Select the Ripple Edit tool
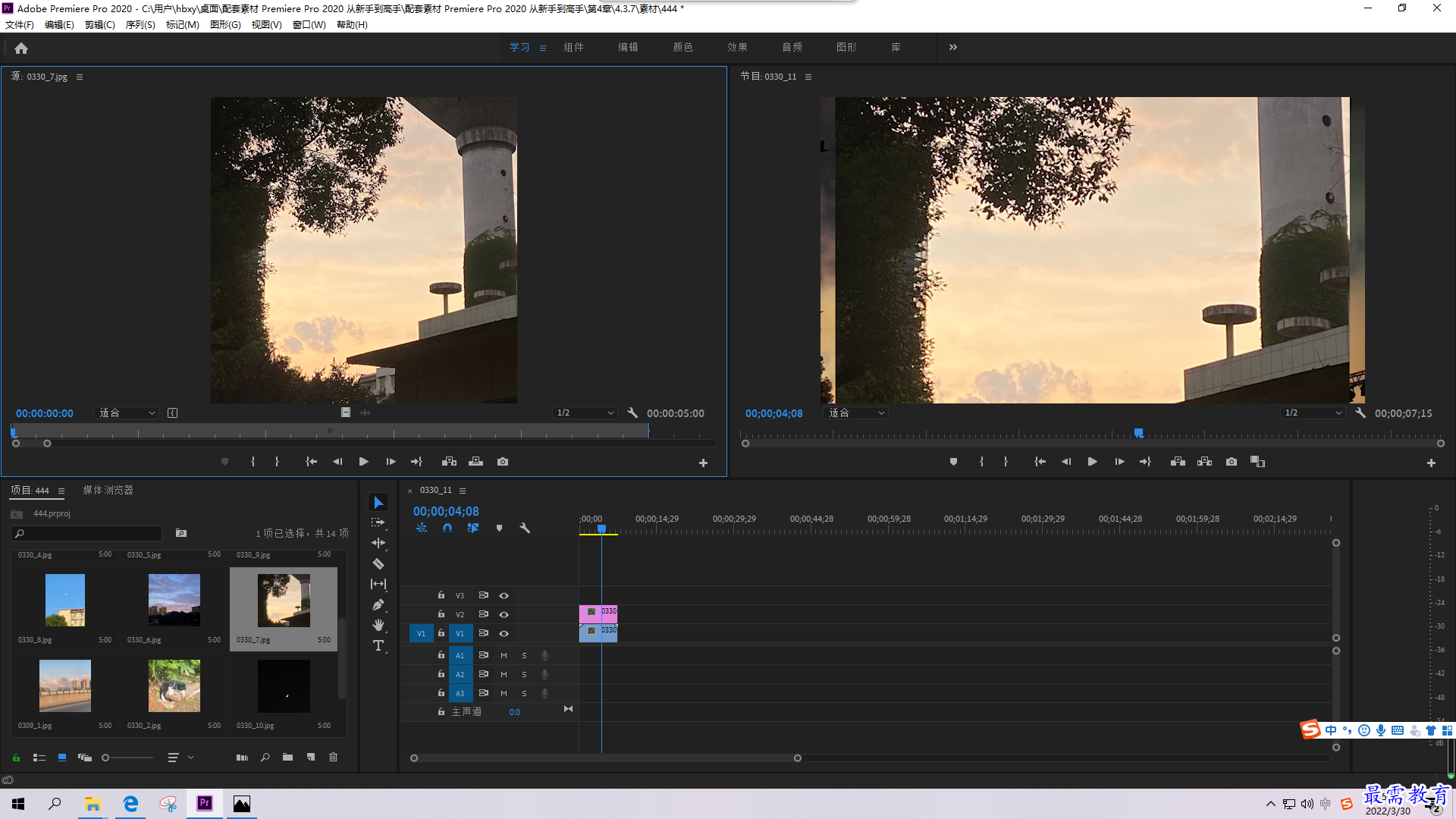Screen dimensions: 1456x819 pyautogui.click(x=378, y=543)
